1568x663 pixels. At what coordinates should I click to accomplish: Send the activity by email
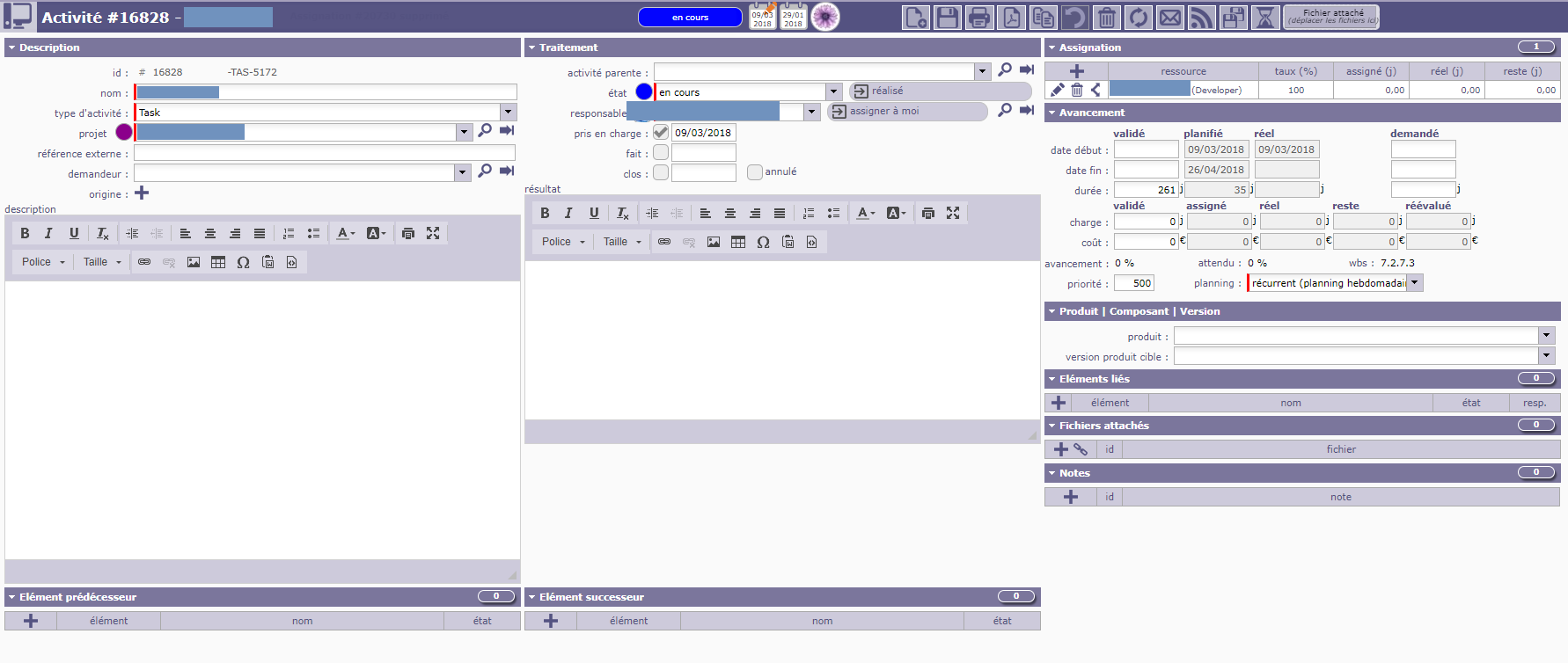coord(1169,18)
